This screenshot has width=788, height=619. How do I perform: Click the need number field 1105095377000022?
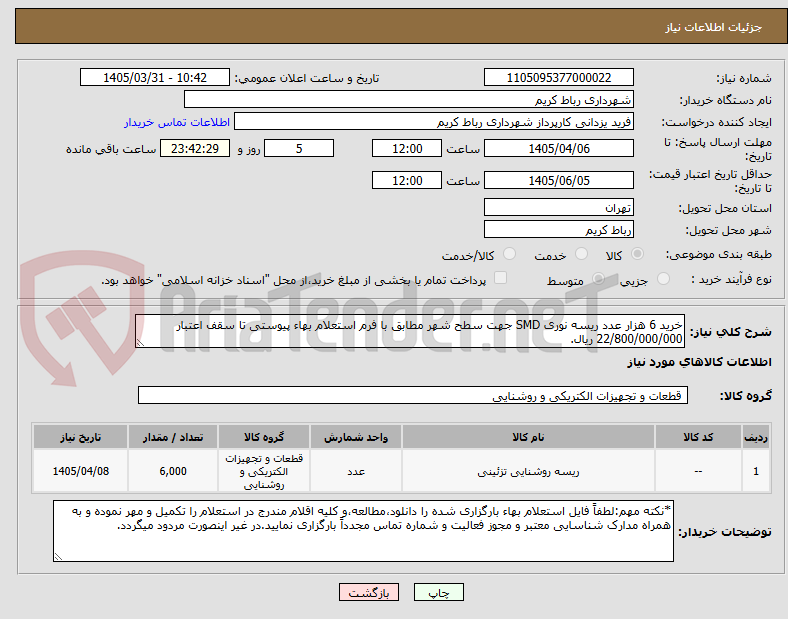pos(559,78)
